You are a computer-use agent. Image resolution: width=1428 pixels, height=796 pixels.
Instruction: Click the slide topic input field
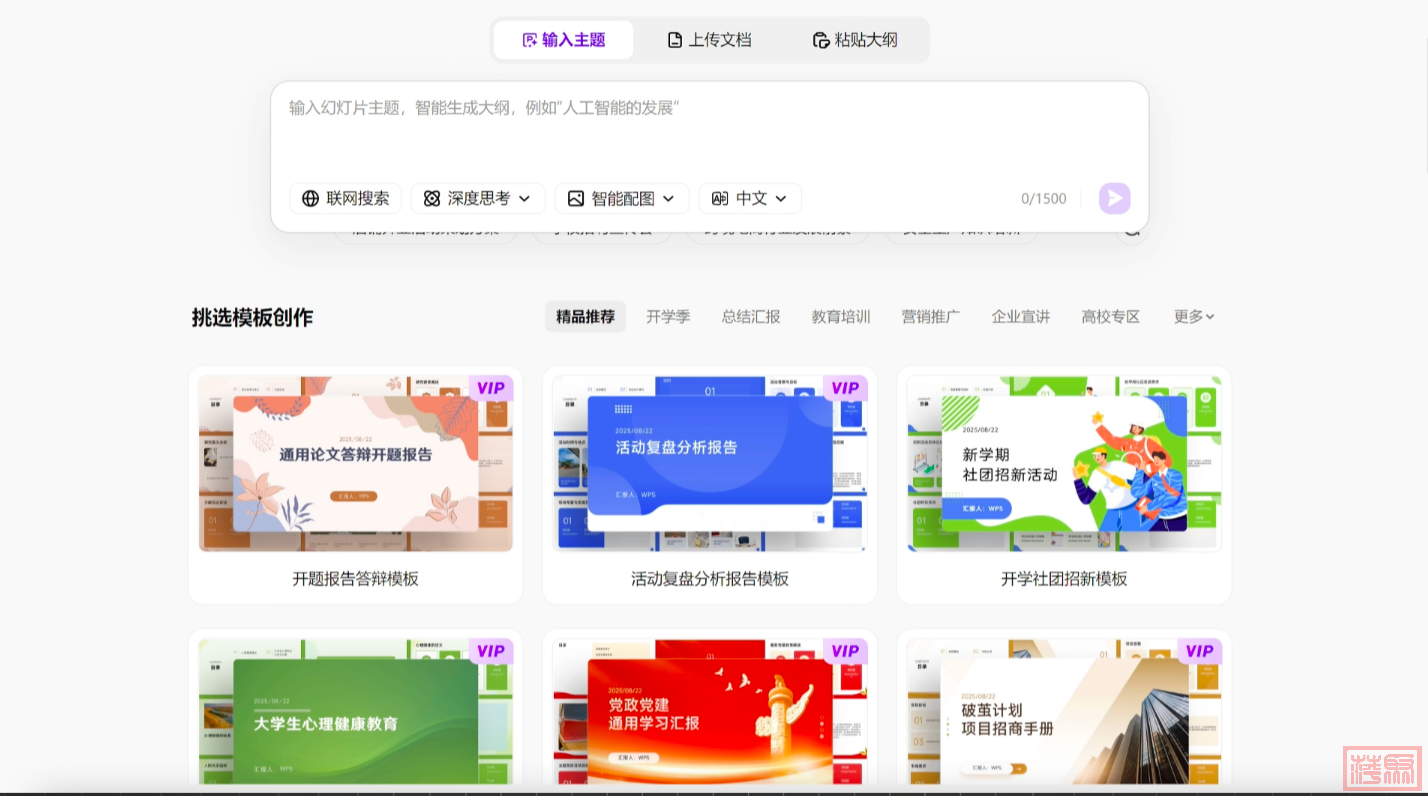(708, 130)
